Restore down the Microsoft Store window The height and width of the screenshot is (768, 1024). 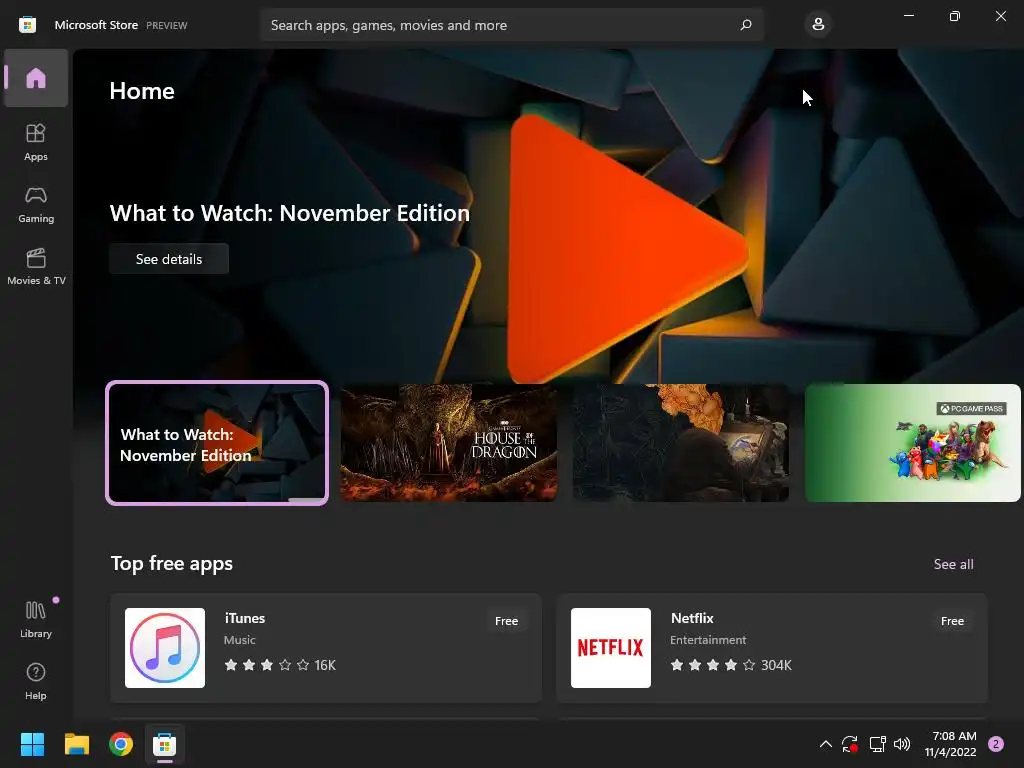pyautogui.click(x=955, y=16)
